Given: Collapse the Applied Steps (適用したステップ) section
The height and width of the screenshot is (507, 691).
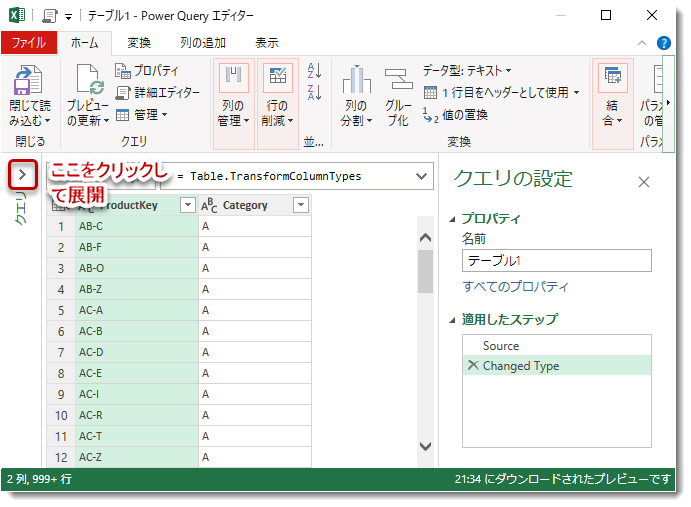Looking at the screenshot, I should point(452,320).
